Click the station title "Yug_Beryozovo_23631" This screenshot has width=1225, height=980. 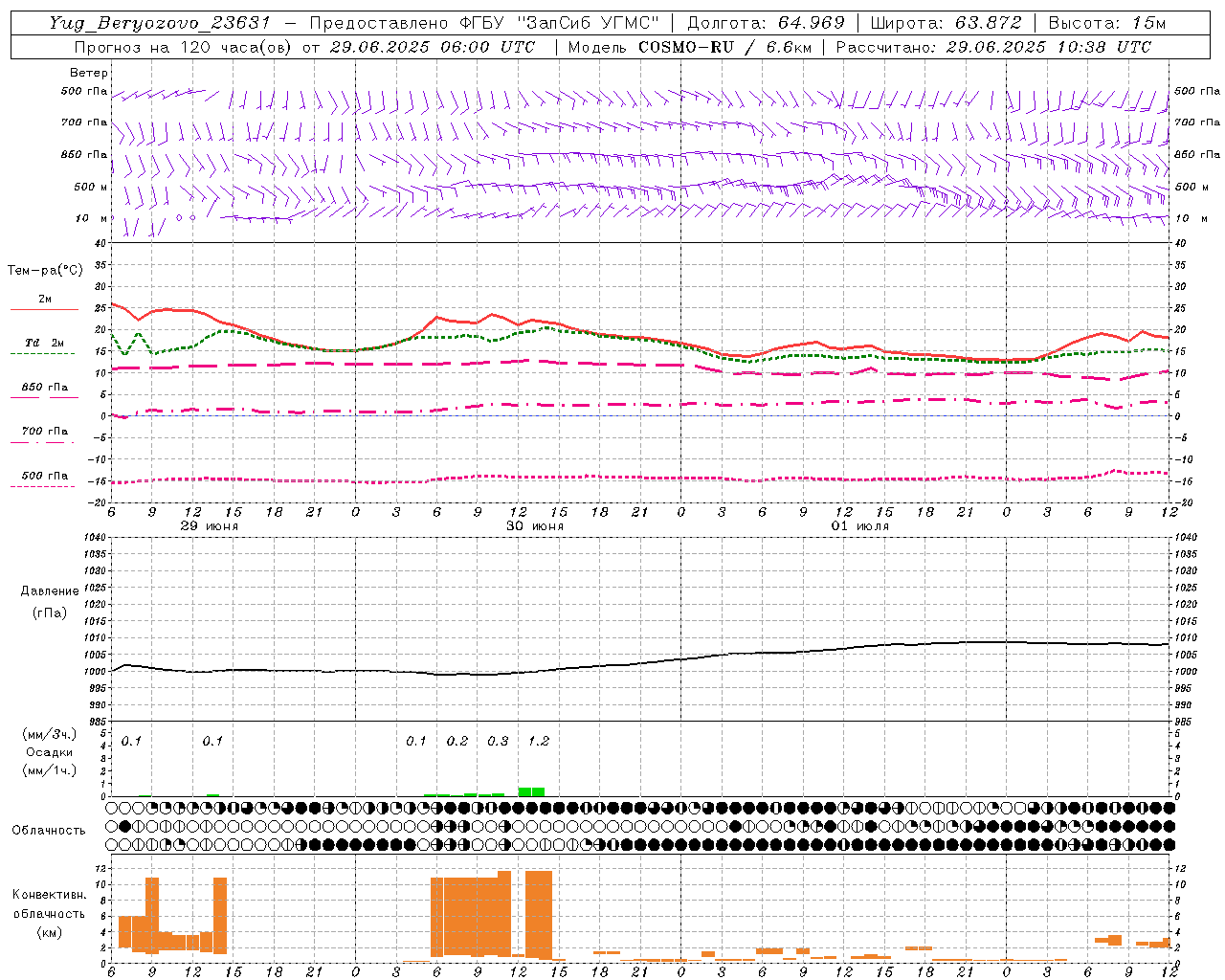point(161,23)
